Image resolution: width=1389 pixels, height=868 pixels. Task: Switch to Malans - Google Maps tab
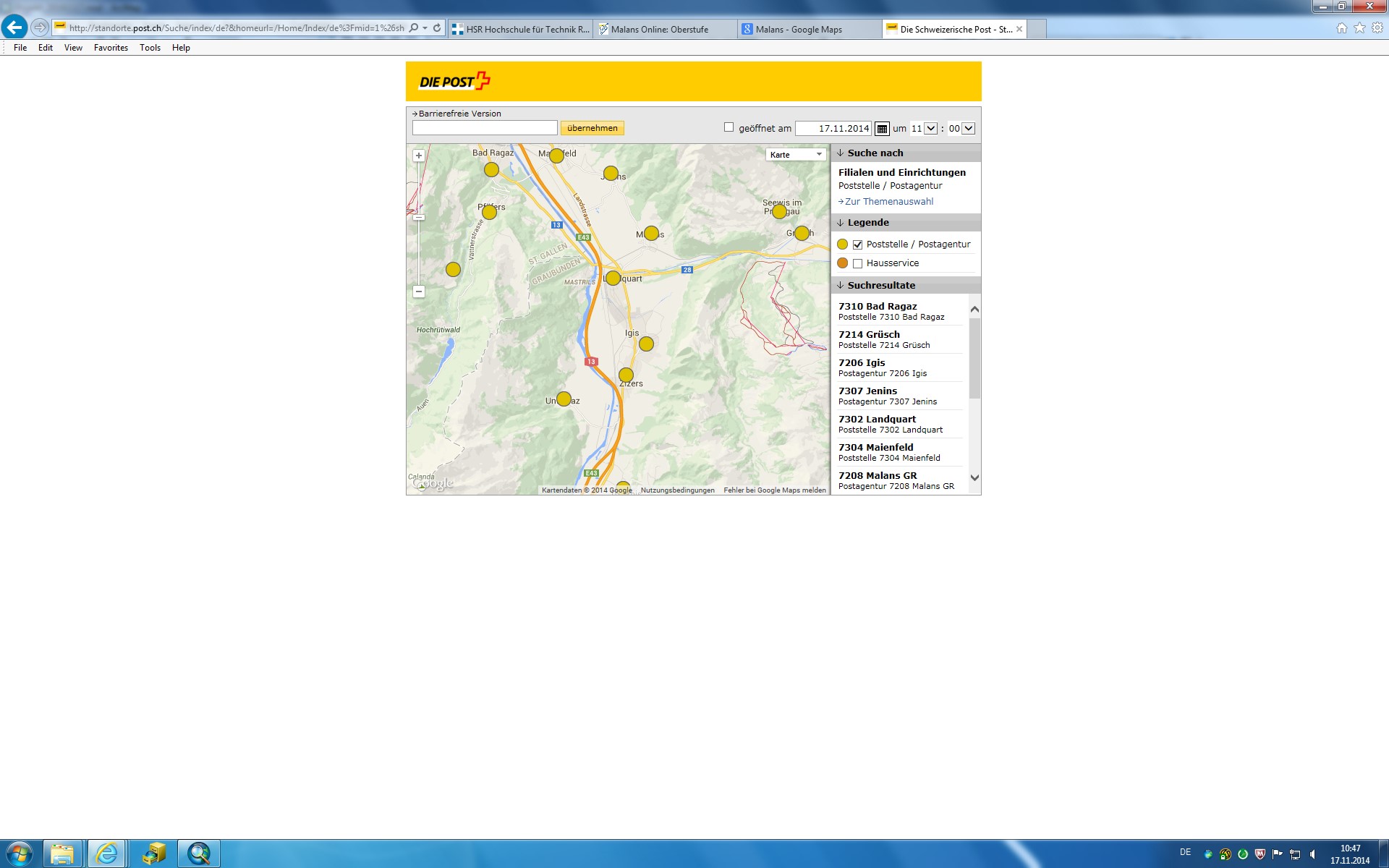(799, 30)
